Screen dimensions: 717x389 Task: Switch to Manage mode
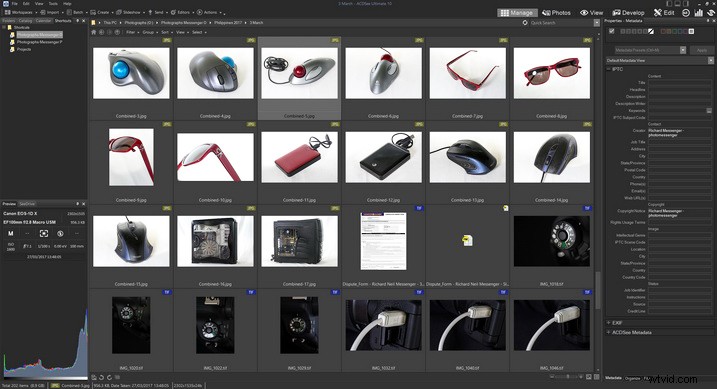click(517, 13)
